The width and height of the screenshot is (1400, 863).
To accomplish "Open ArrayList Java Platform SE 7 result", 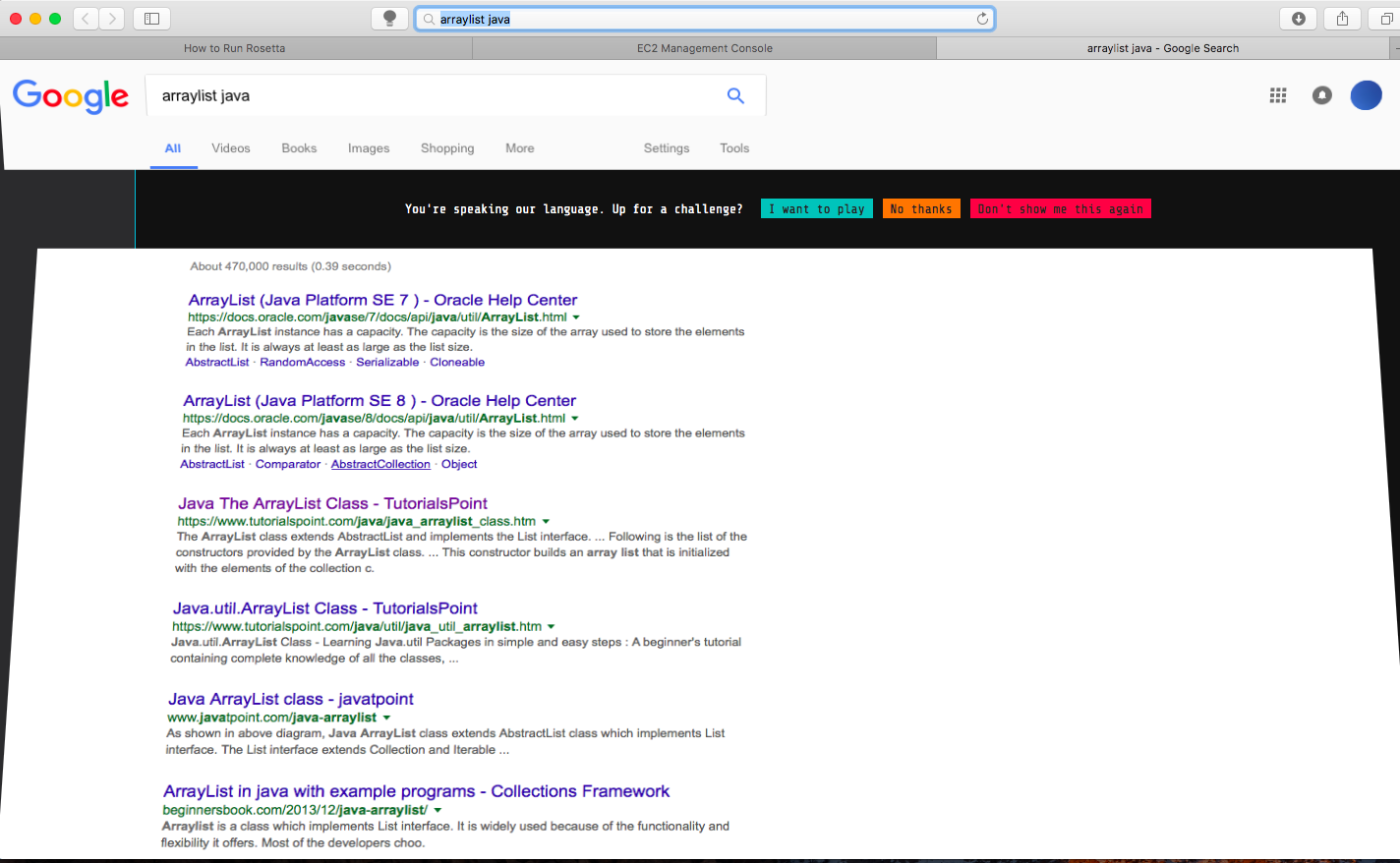I will 382,300.
